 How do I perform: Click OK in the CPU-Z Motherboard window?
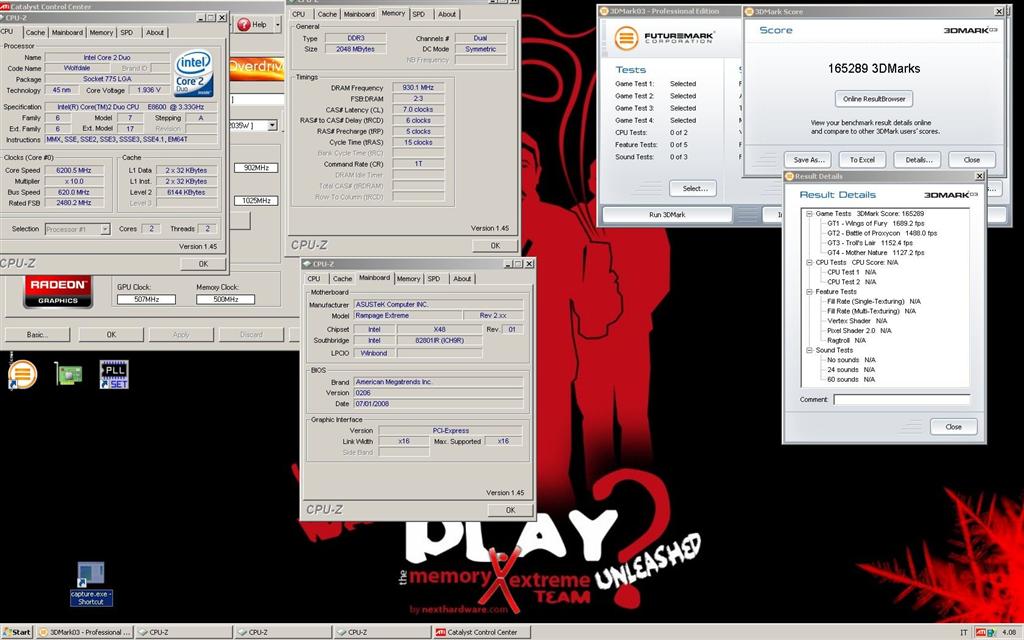click(x=510, y=511)
